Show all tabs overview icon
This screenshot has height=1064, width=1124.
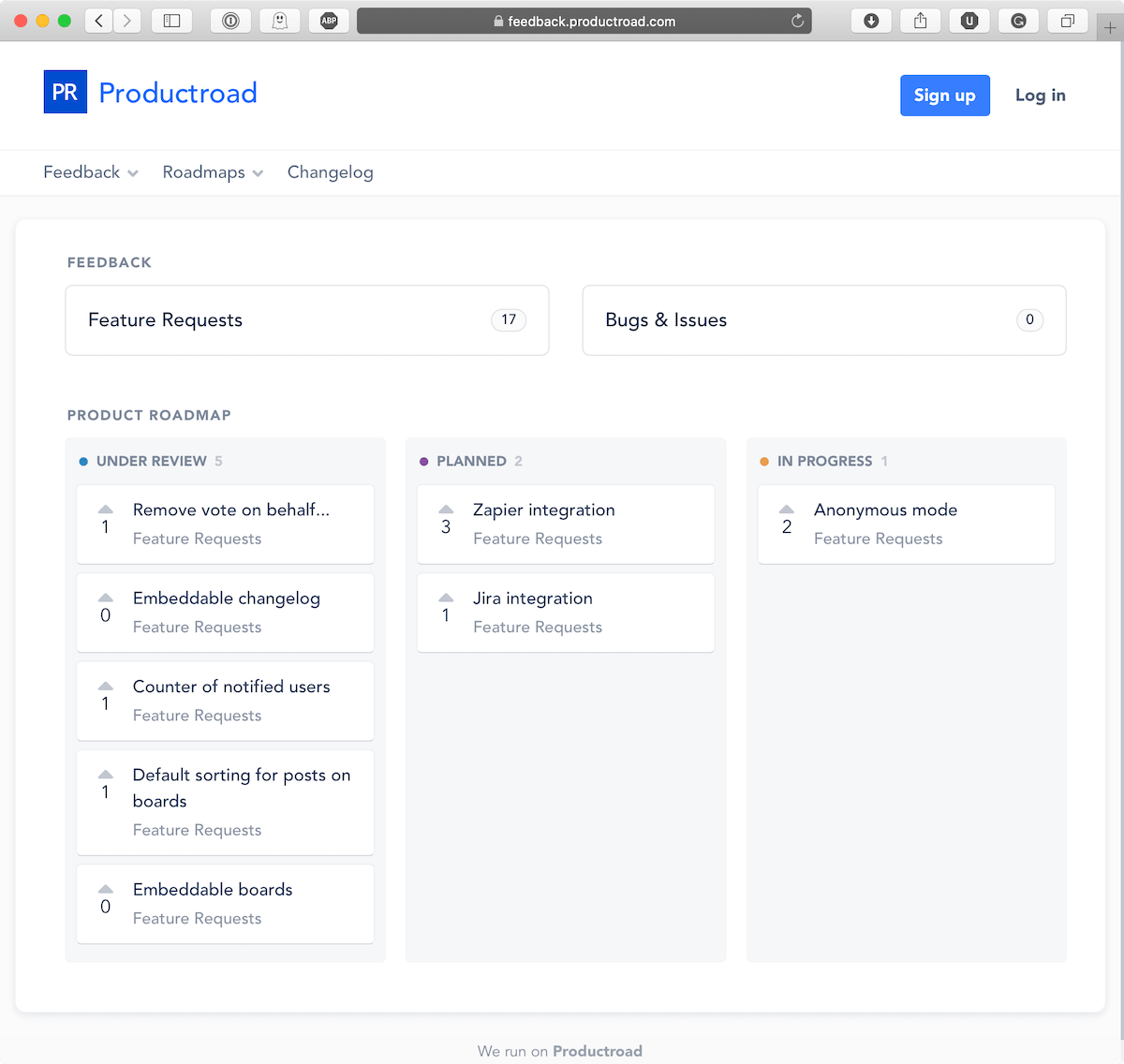tap(1068, 21)
